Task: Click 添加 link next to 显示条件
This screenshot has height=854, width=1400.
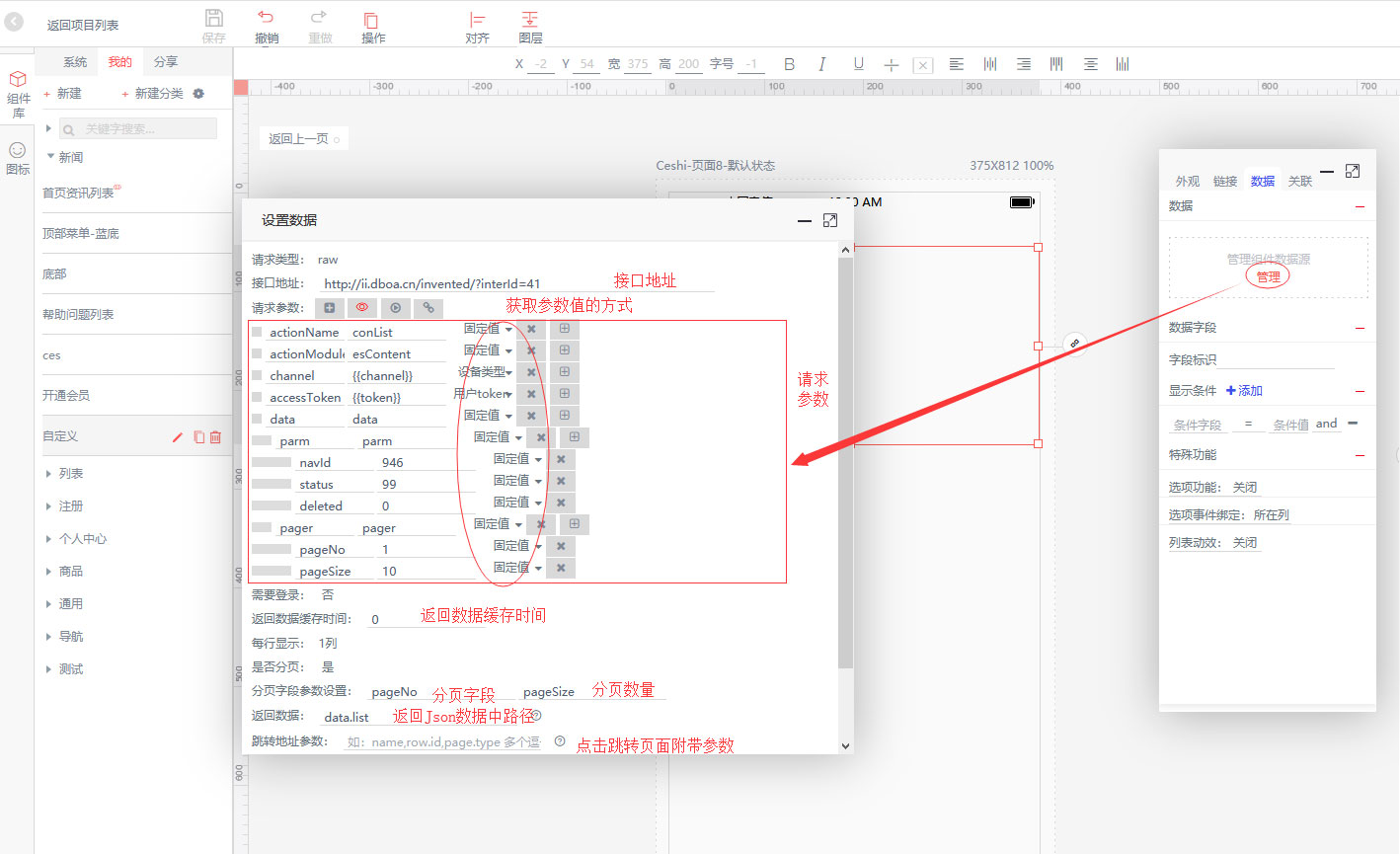Action: pyautogui.click(x=1244, y=391)
